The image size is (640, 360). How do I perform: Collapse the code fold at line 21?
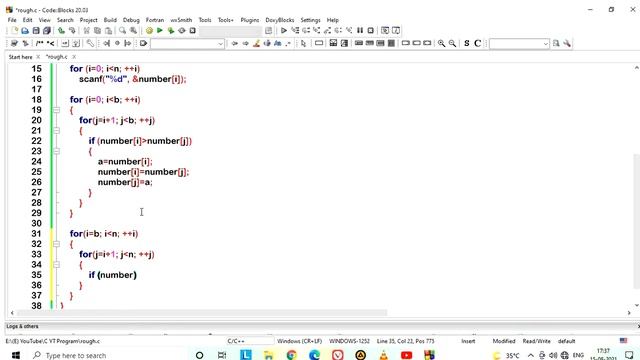[56, 131]
